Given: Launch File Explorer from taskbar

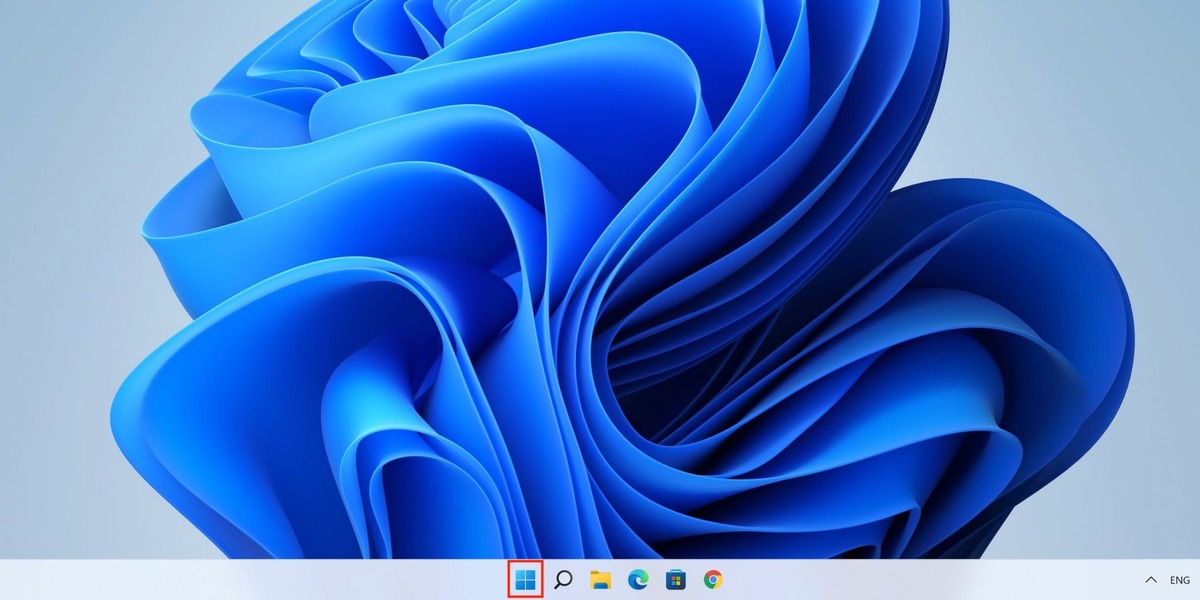Looking at the screenshot, I should tap(600, 579).
